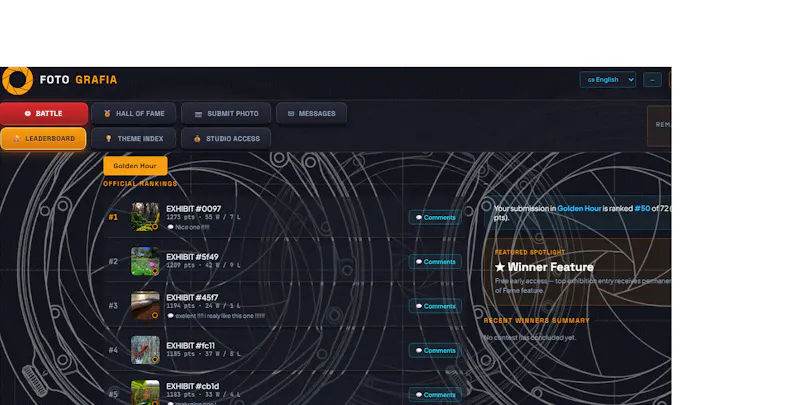800x405 pixels.
Task: Click the Messages envelope icon
Action: click(291, 114)
